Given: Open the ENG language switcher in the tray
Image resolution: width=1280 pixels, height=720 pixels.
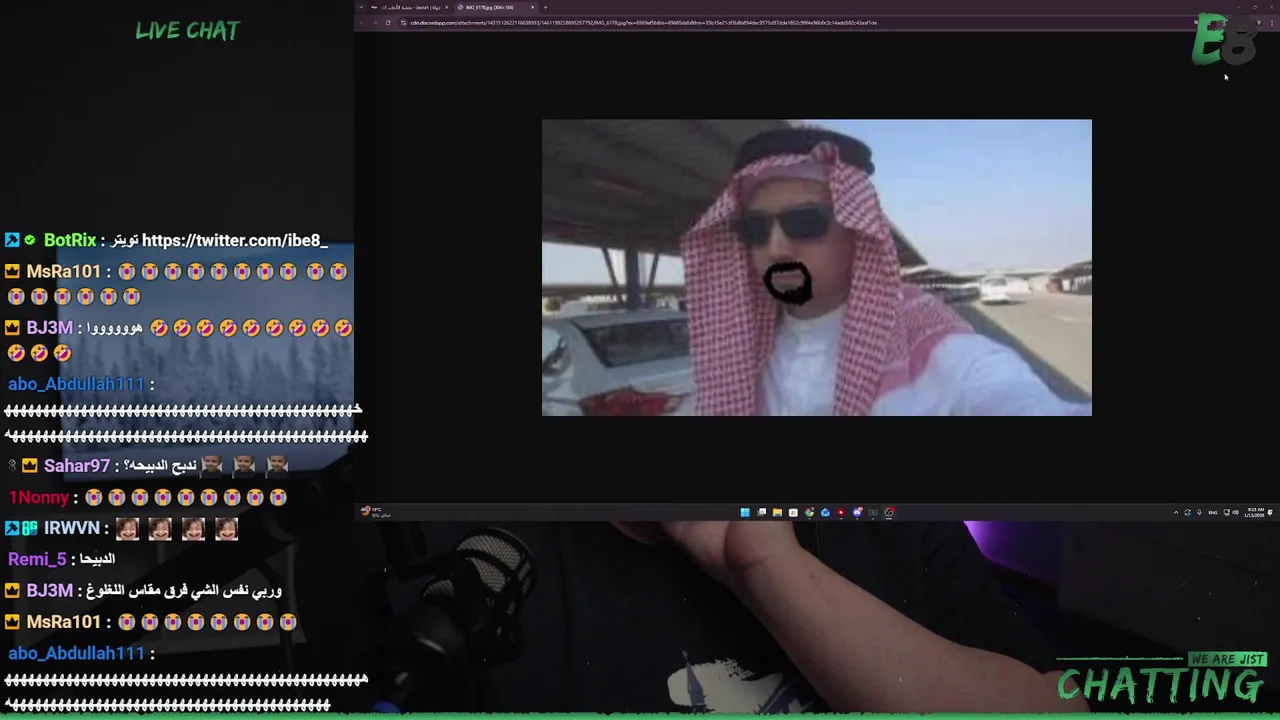Looking at the screenshot, I should 1213,512.
